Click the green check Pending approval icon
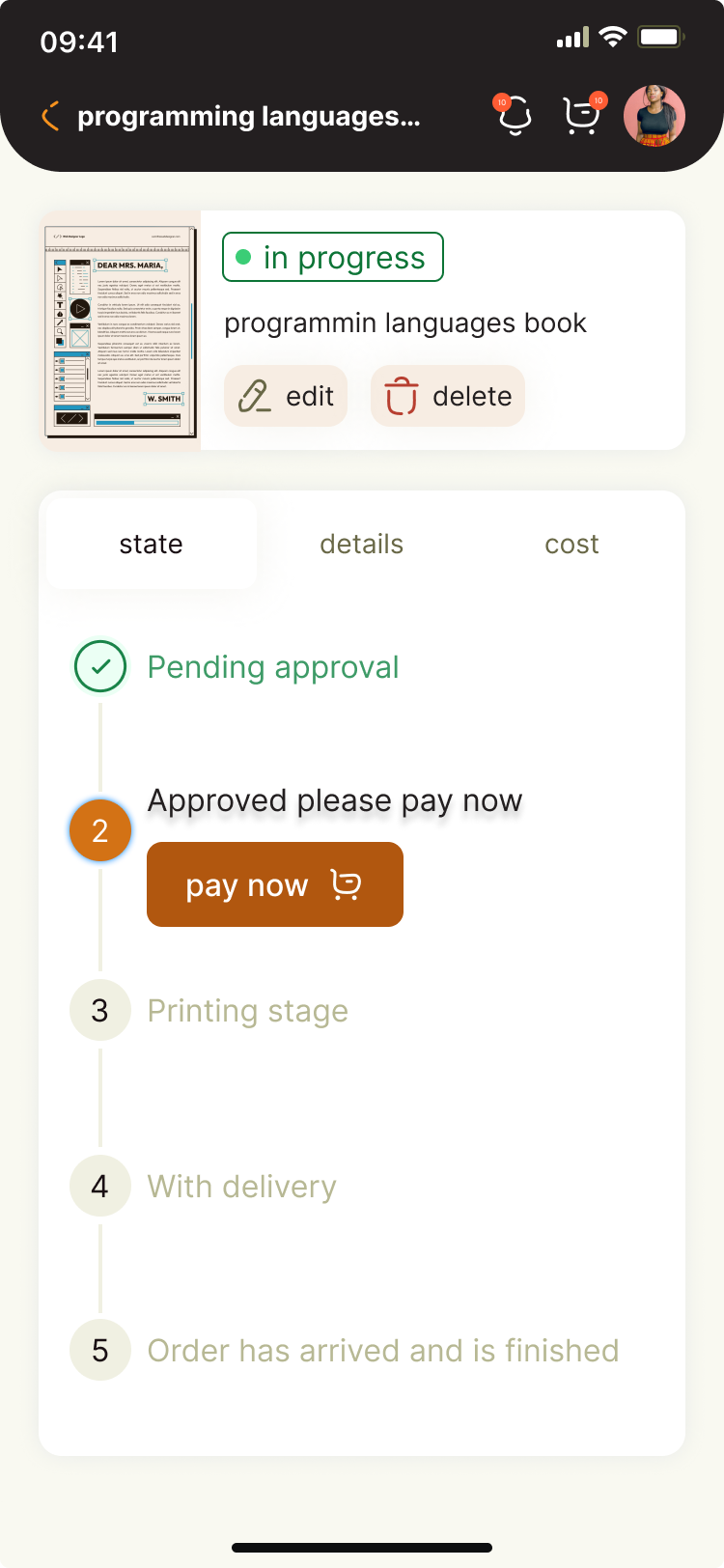The width and height of the screenshot is (724, 1568). pyautogui.click(x=100, y=666)
